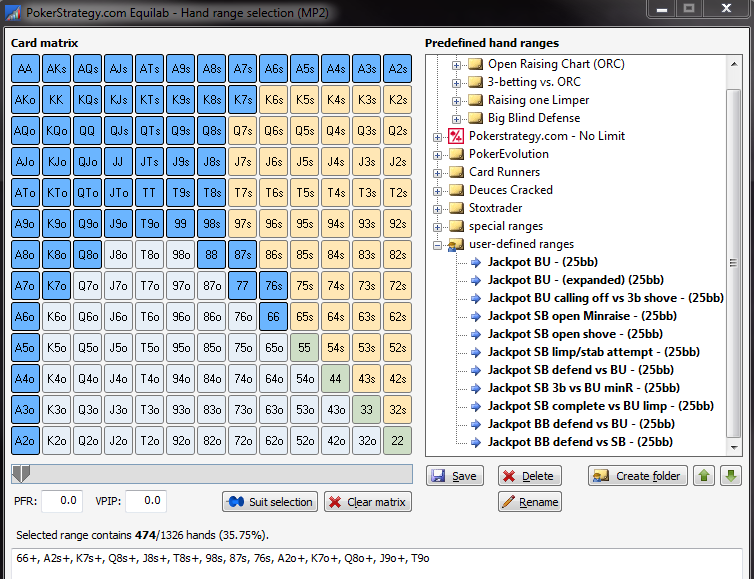Click in the VPIP input field

tap(146, 501)
